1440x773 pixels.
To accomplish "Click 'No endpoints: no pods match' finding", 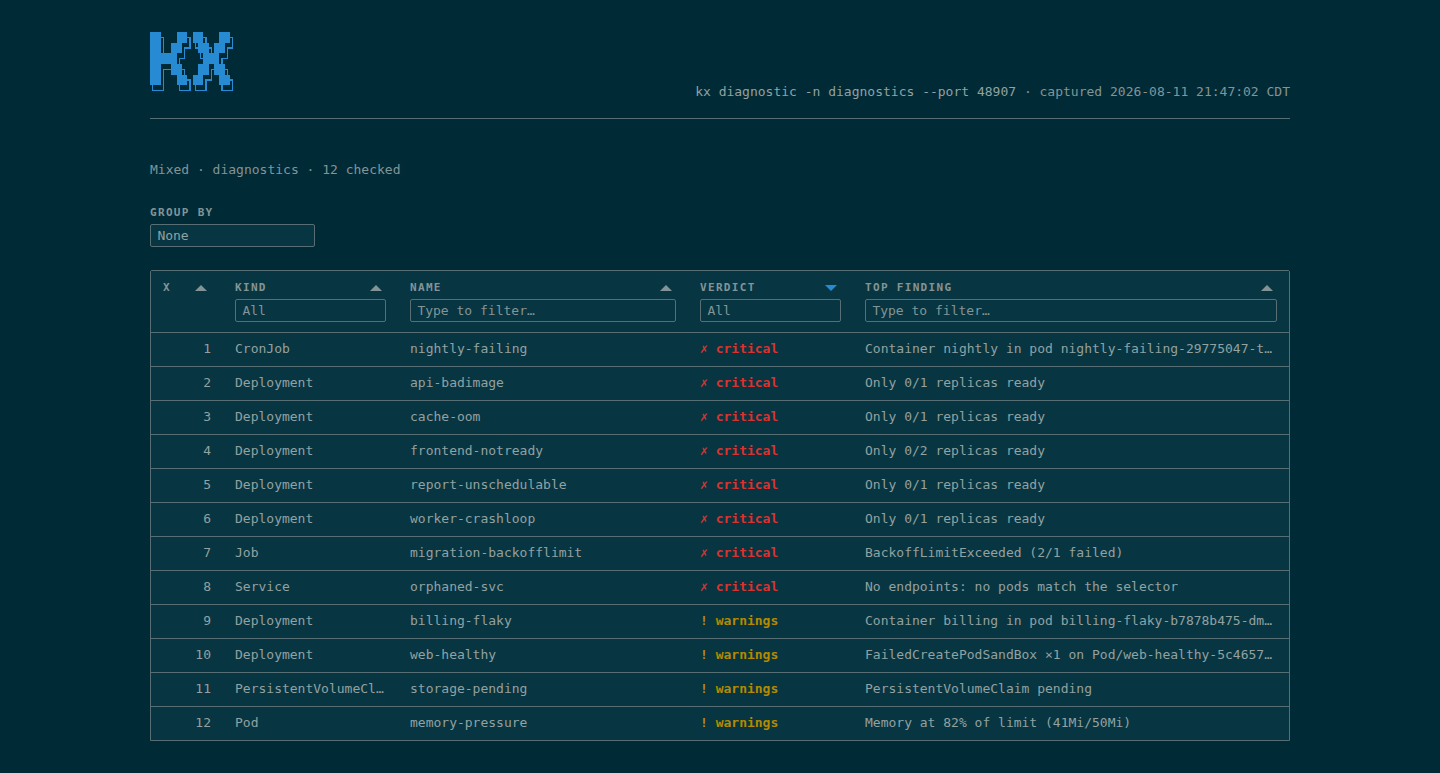I will [1022, 587].
